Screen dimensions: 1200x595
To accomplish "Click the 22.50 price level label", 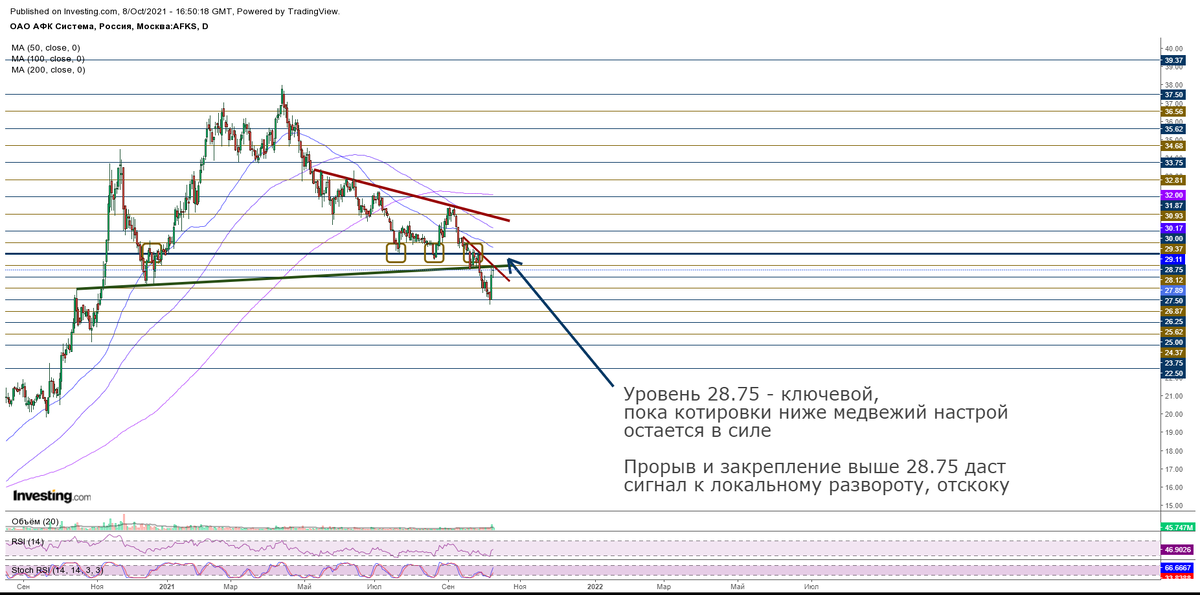I will (1174, 373).
